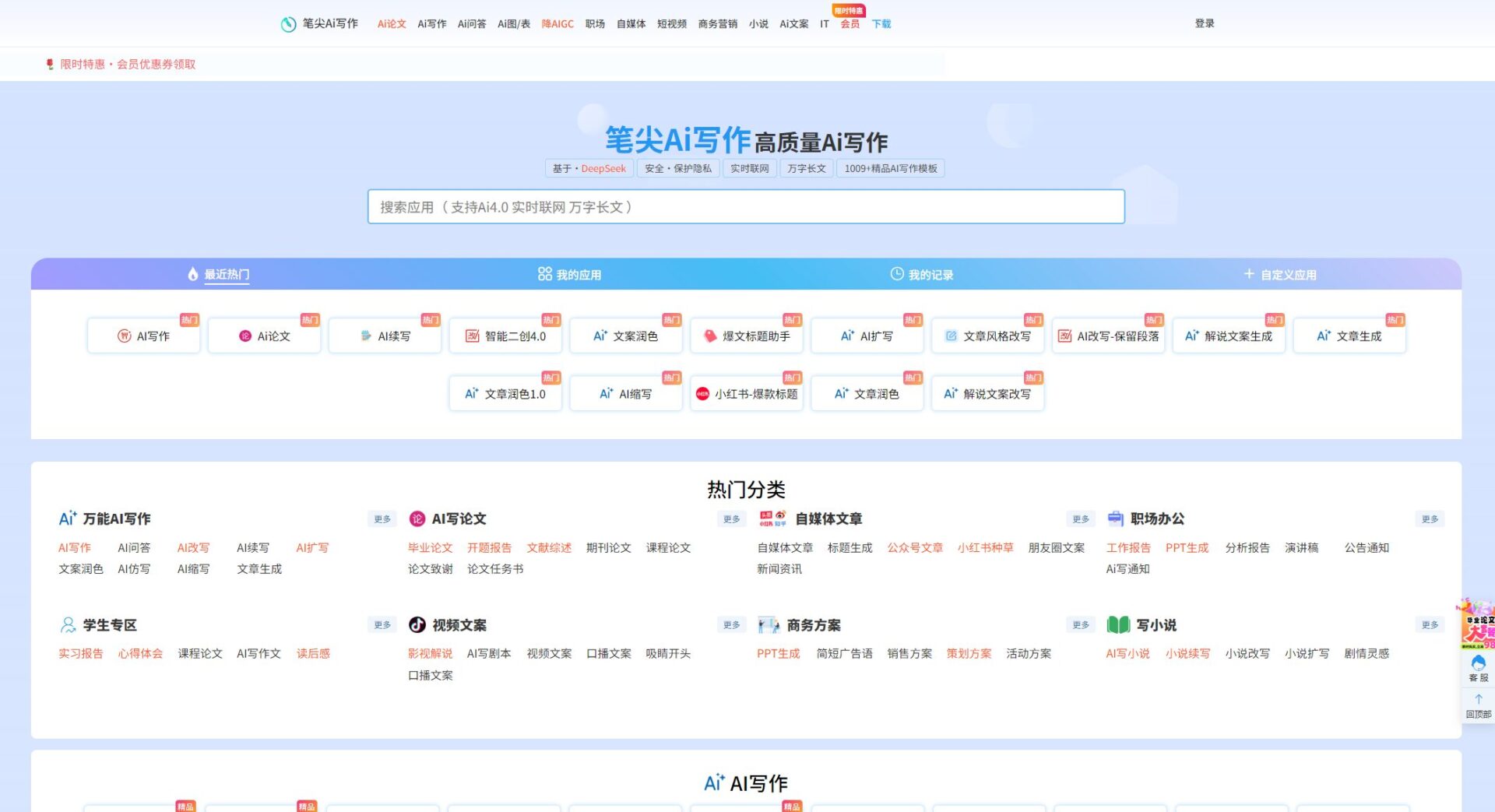Image resolution: width=1495 pixels, height=812 pixels.
Task: Click the 笔尖Ai写作 logo icon
Action: point(289,24)
